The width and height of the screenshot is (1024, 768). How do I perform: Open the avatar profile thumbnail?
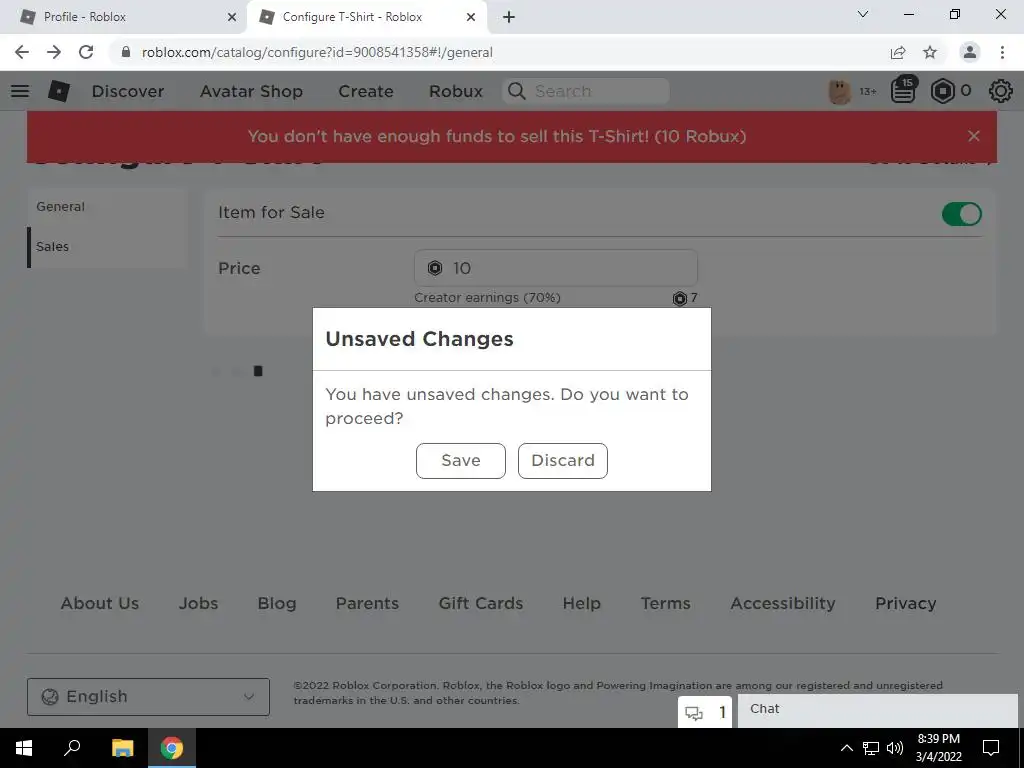point(840,91)
